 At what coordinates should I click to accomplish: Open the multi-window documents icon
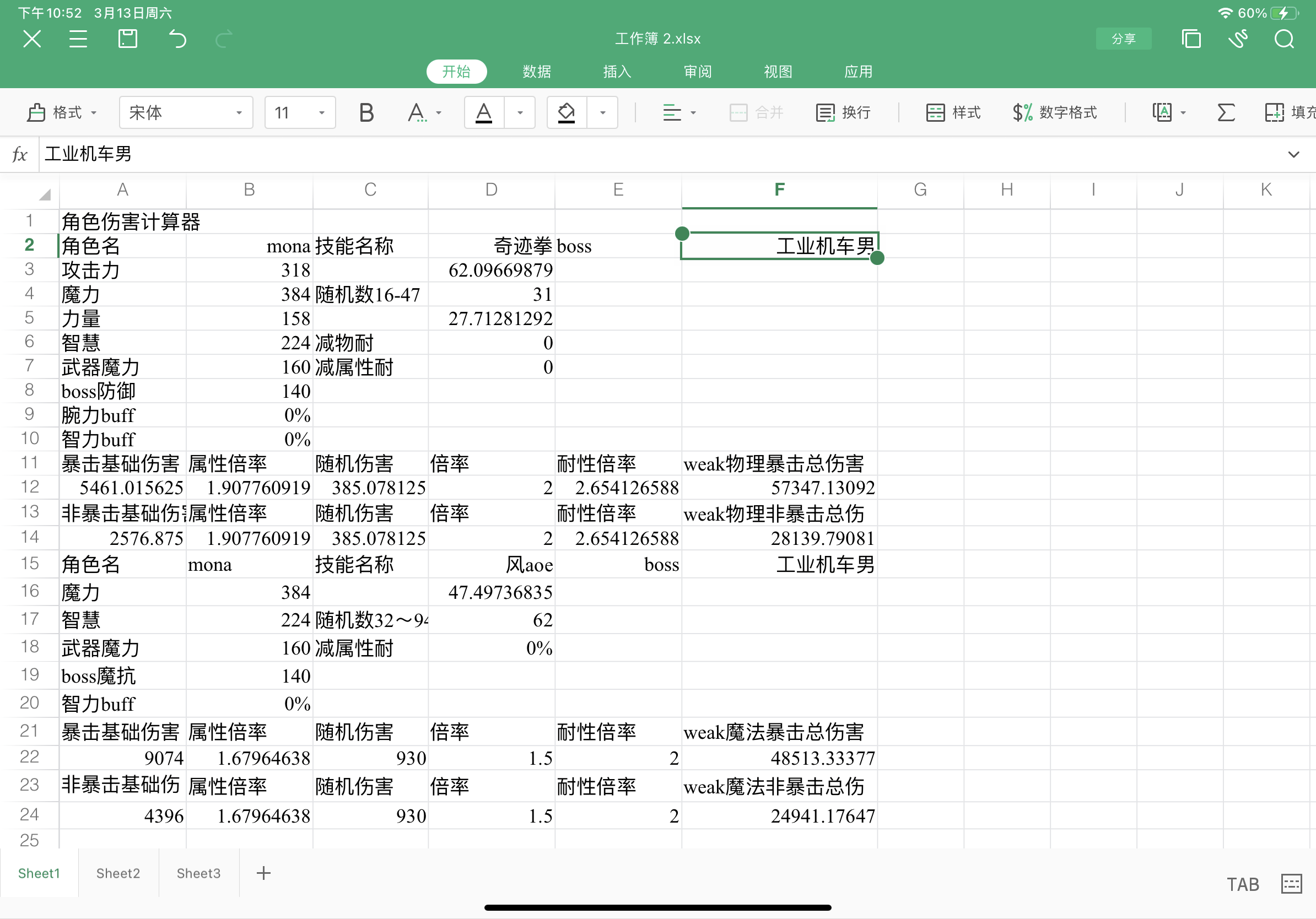click(1190, 39)
